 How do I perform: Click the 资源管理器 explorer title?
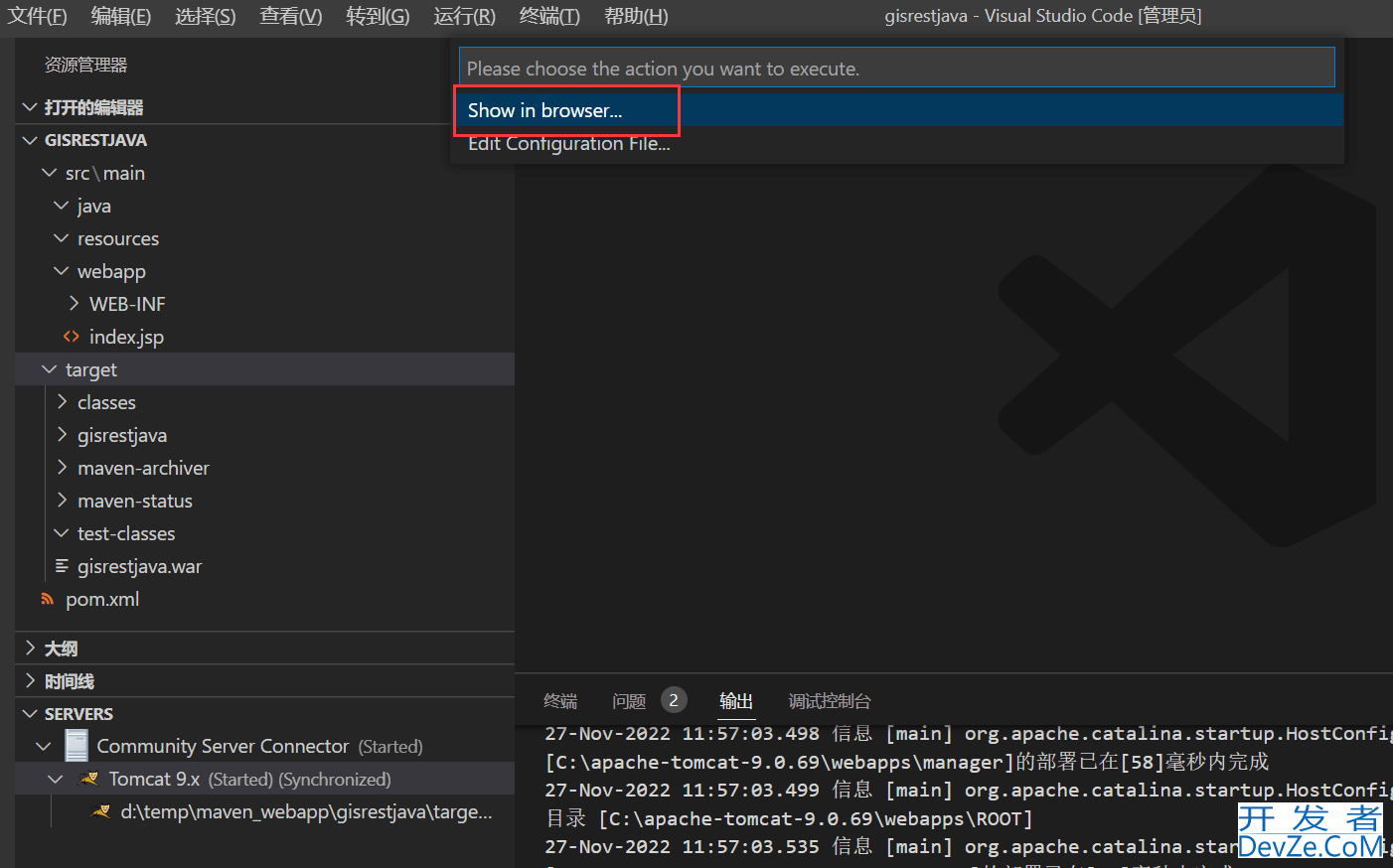[86, 66]
